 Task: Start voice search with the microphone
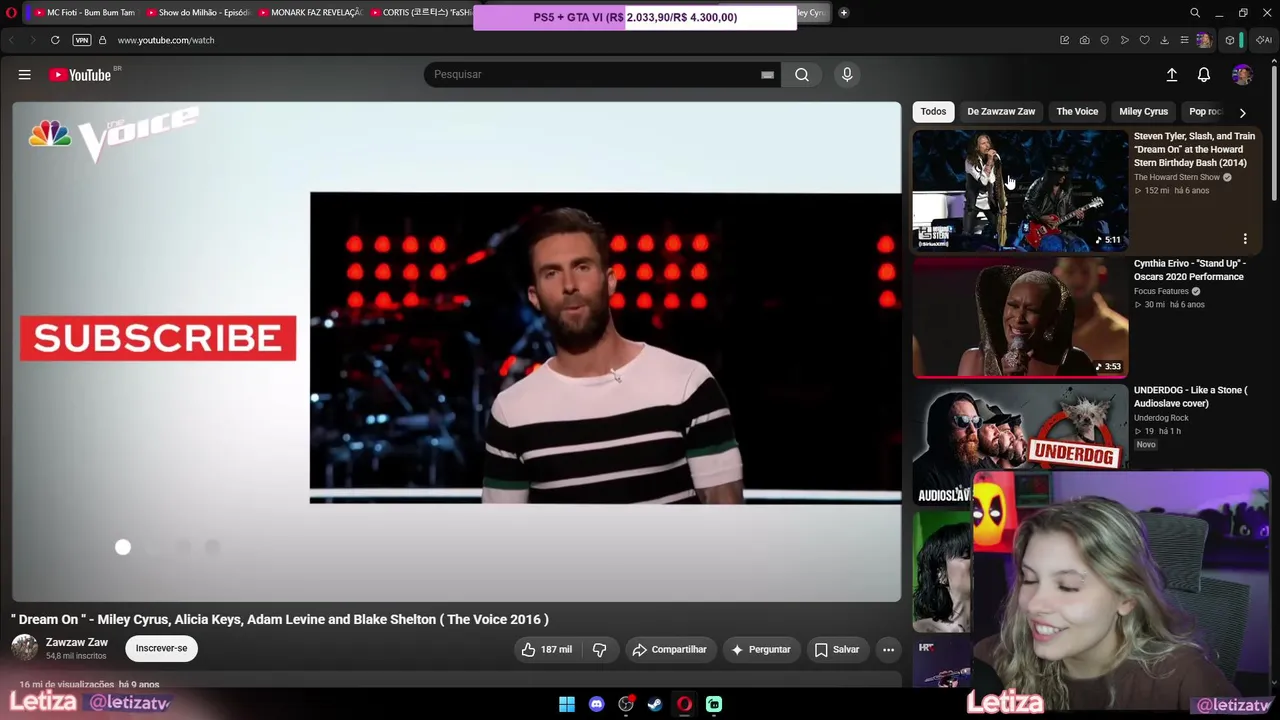click(847, 75)
